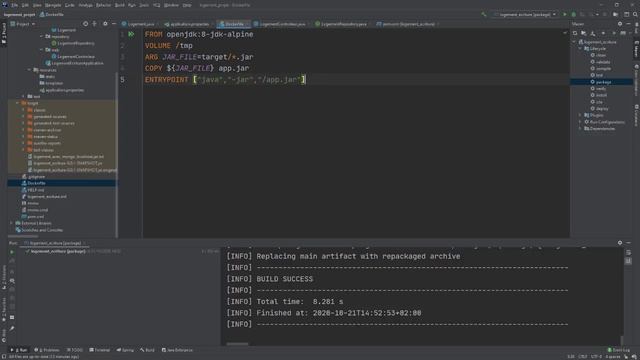
Task: Open the Build menu
Action: pos(120,5)
